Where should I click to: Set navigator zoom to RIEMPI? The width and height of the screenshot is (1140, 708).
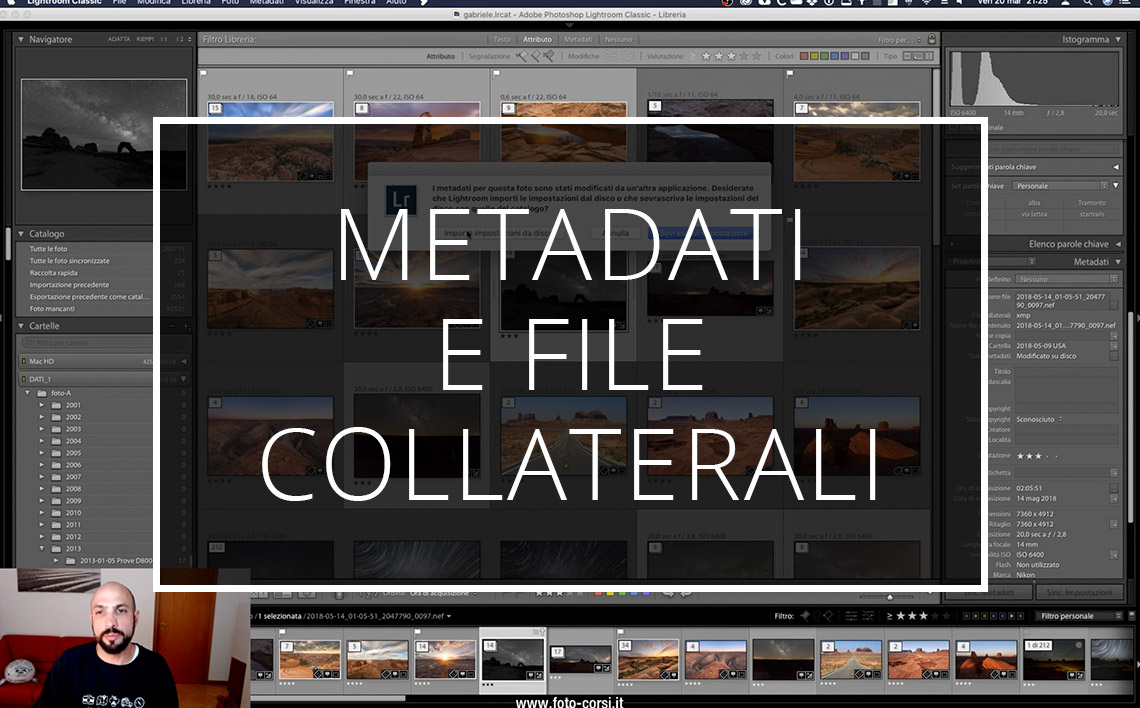click(x=145, y=39)
